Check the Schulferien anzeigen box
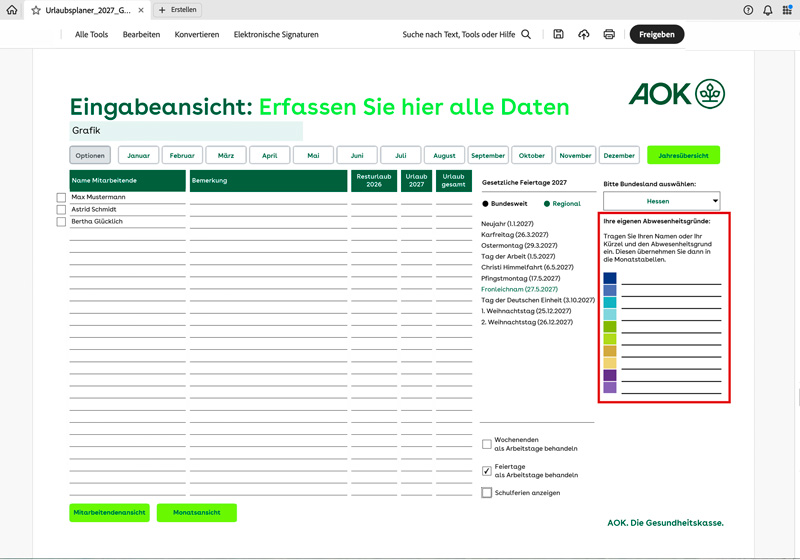The width and height of the screenshot is (800, 560). coord(487,493)
